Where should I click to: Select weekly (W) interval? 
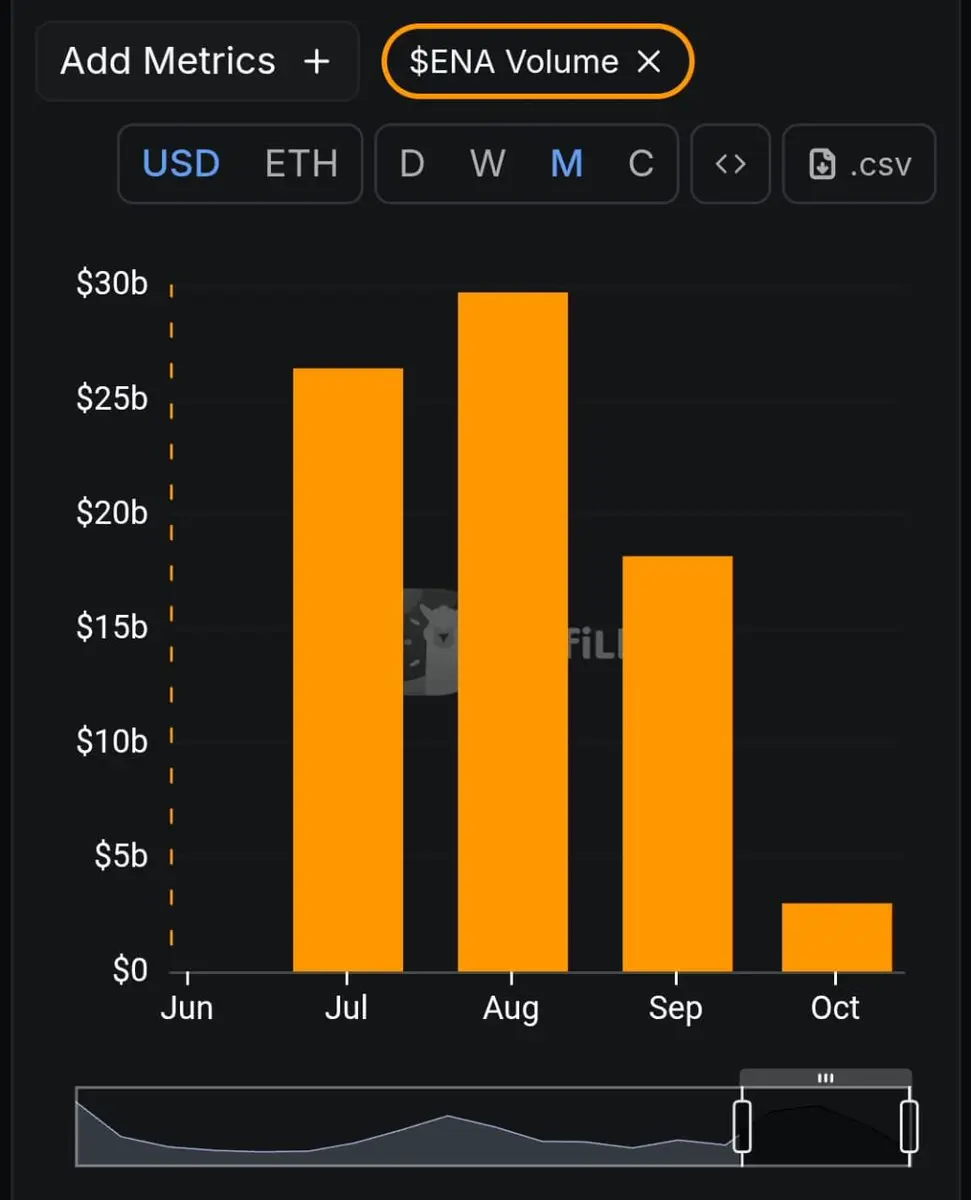click(487, 164)
